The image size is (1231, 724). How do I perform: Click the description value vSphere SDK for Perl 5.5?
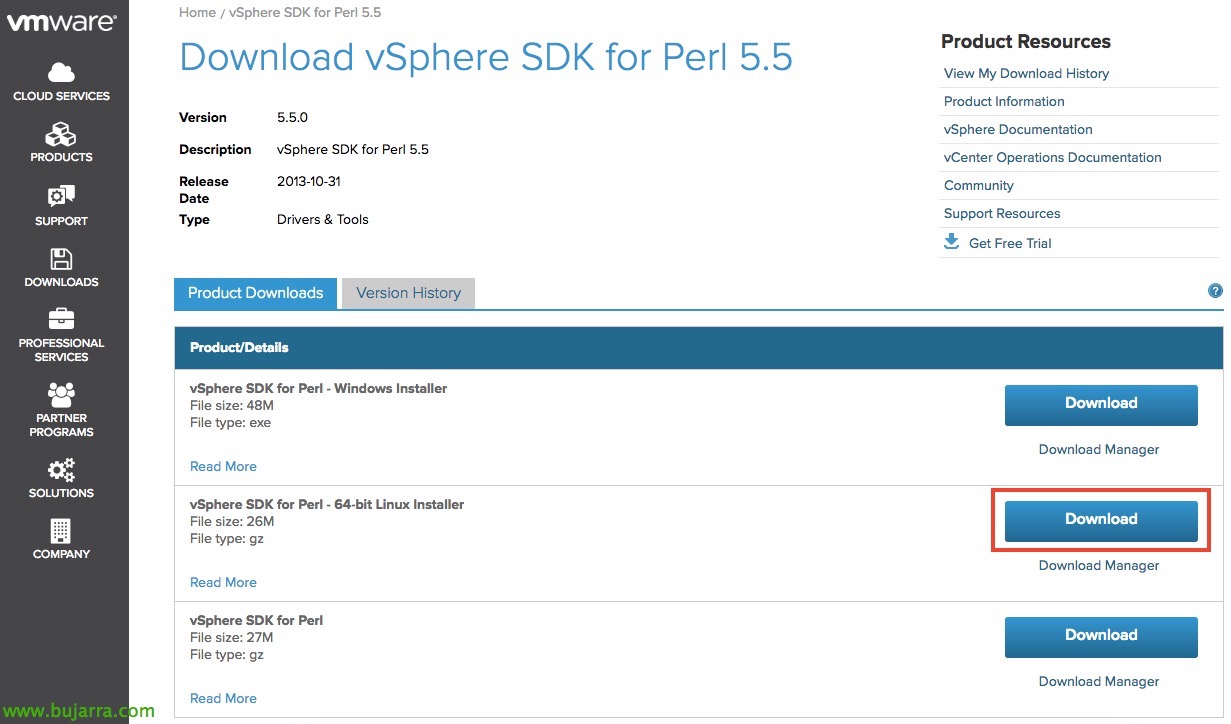click(353, 150)
